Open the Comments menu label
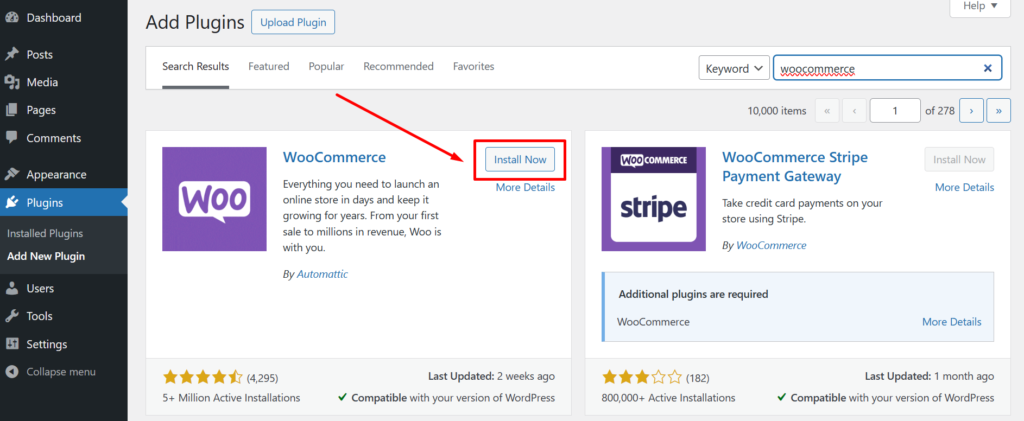The width and height of the screenshot is (1024, 421). (x=54, y=138)
